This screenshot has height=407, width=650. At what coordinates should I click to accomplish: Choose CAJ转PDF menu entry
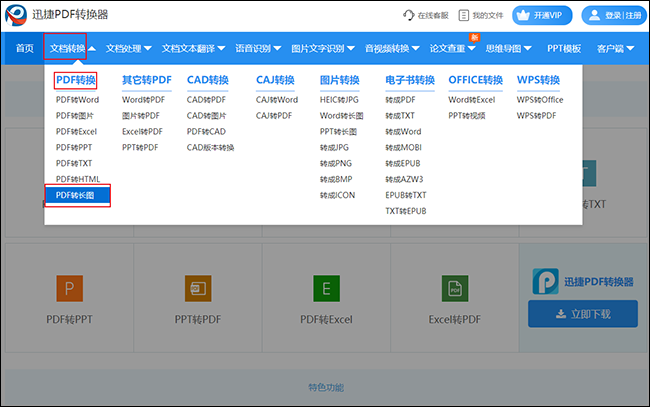(x=274, y=116)
